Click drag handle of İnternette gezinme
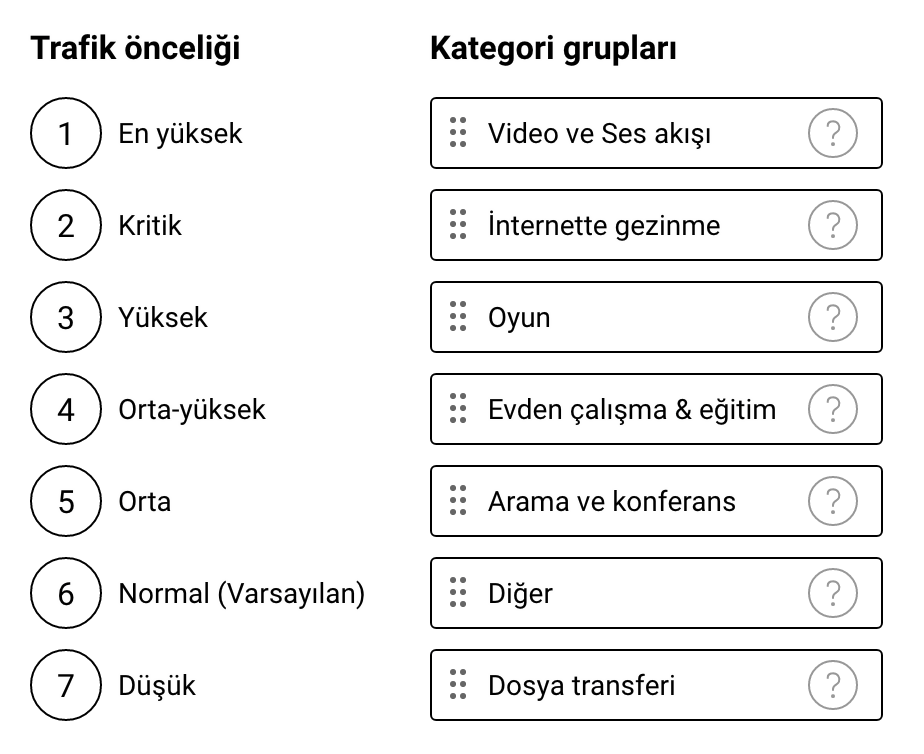 (x=458, y=224)
